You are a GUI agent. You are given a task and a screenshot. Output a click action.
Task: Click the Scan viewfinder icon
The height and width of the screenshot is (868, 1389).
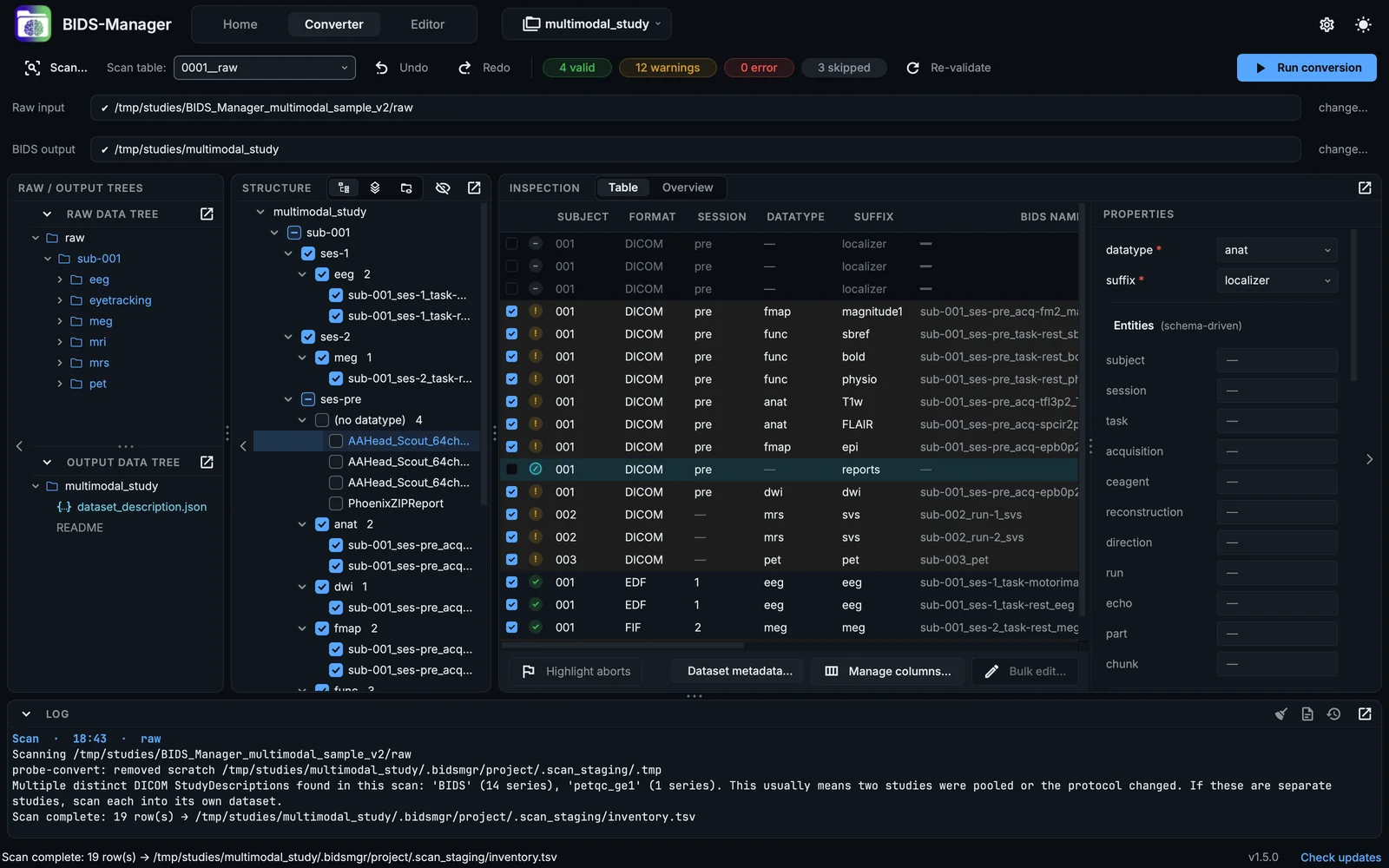point(32,68)
